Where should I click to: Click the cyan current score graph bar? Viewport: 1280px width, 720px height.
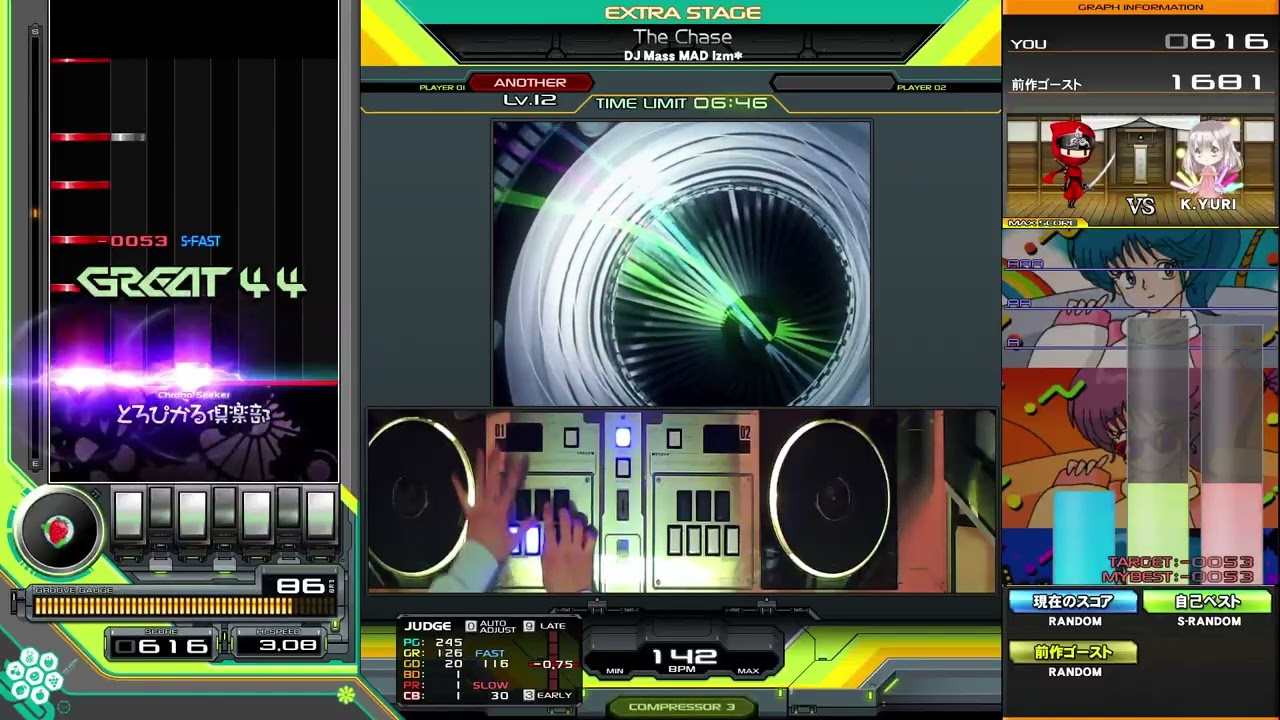(1084, 537)
